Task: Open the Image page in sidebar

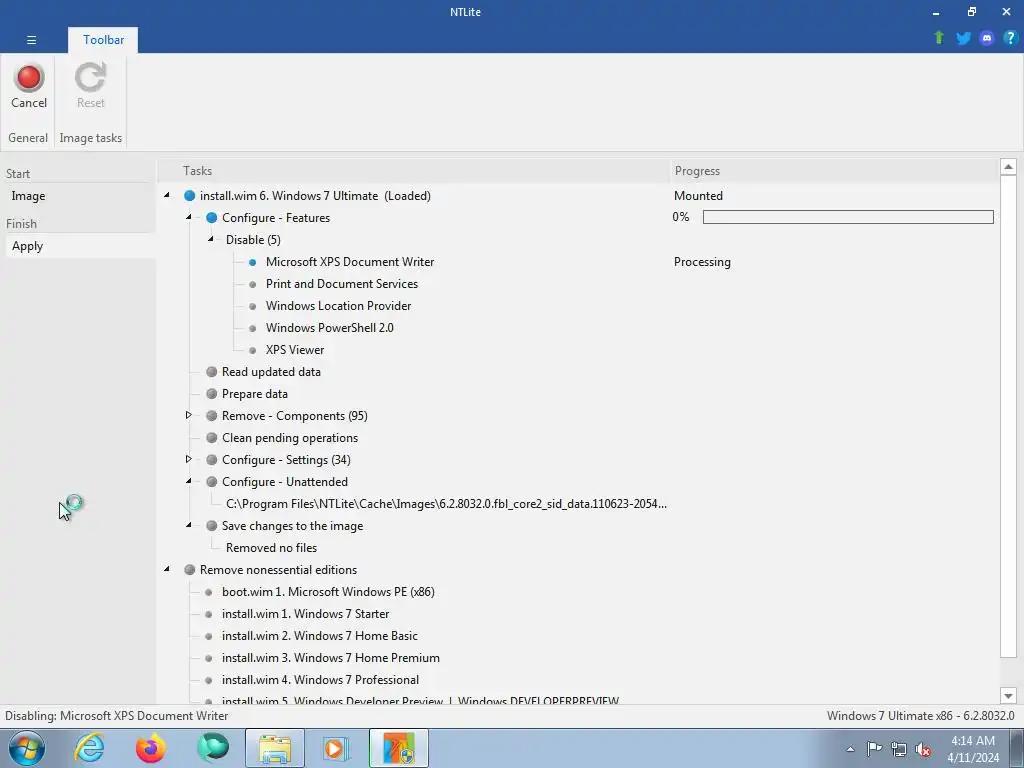Action: 81,196
